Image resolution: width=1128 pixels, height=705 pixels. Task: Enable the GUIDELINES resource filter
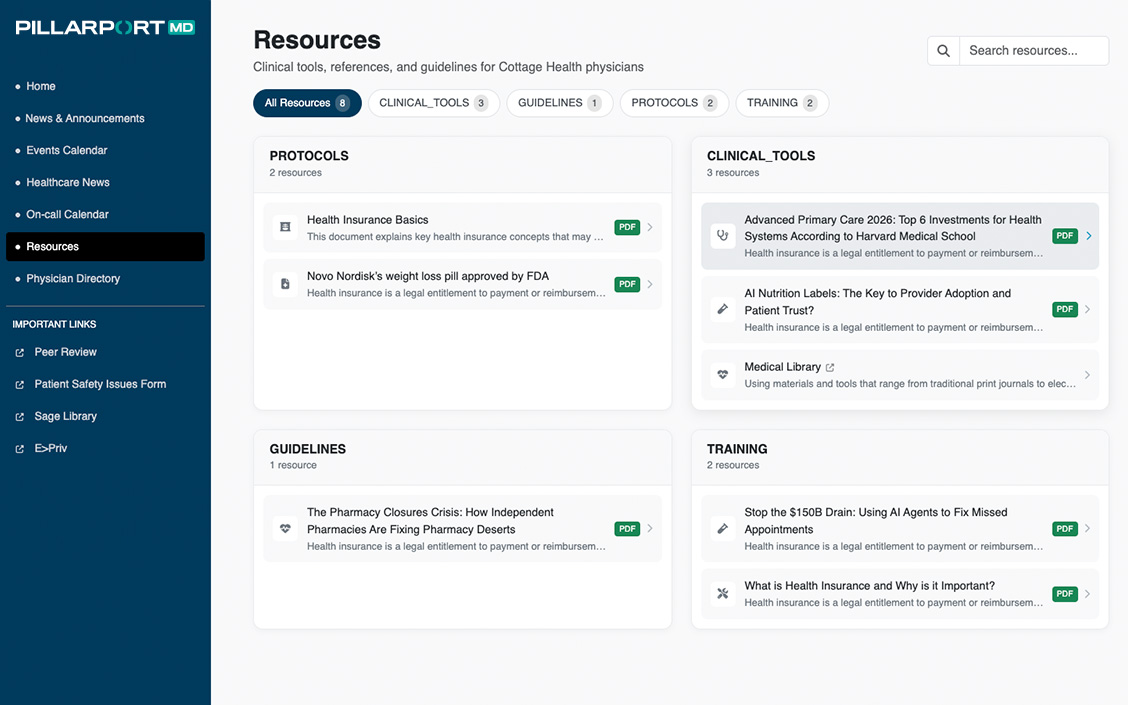(x=559, y=102)
